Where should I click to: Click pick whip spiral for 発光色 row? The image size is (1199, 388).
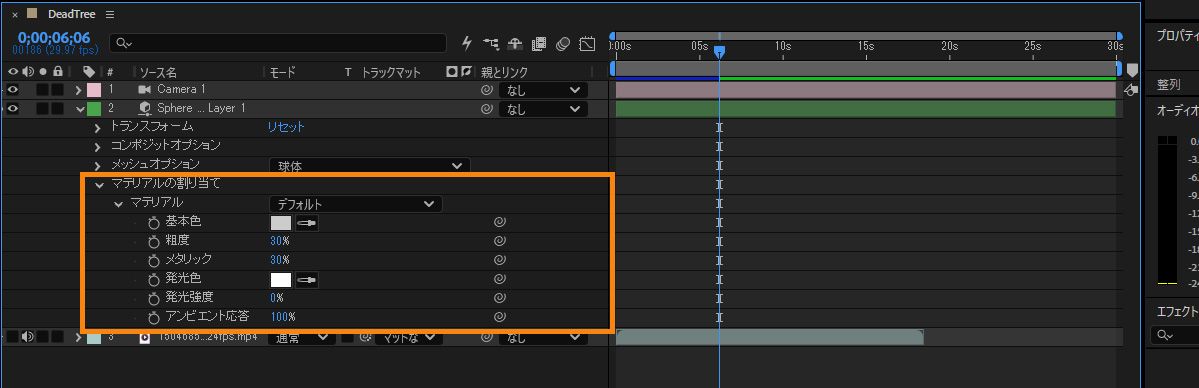pyautogui.click(x=499, y=279)
